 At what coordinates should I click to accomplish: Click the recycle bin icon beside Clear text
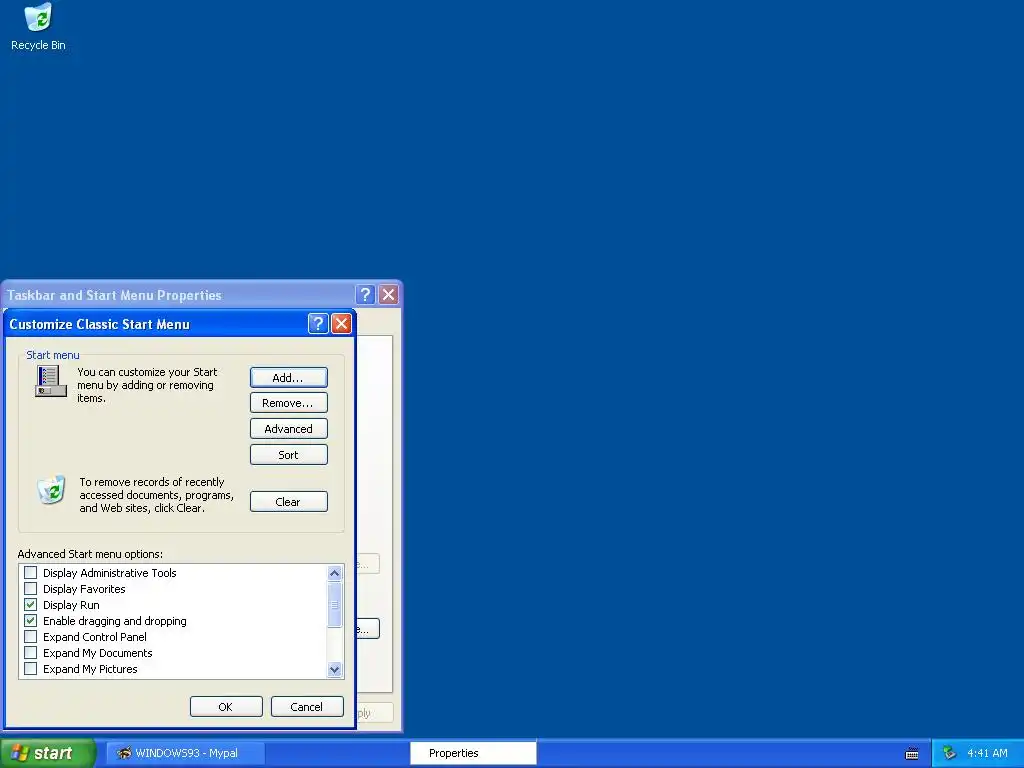click(x=52, y=490)
